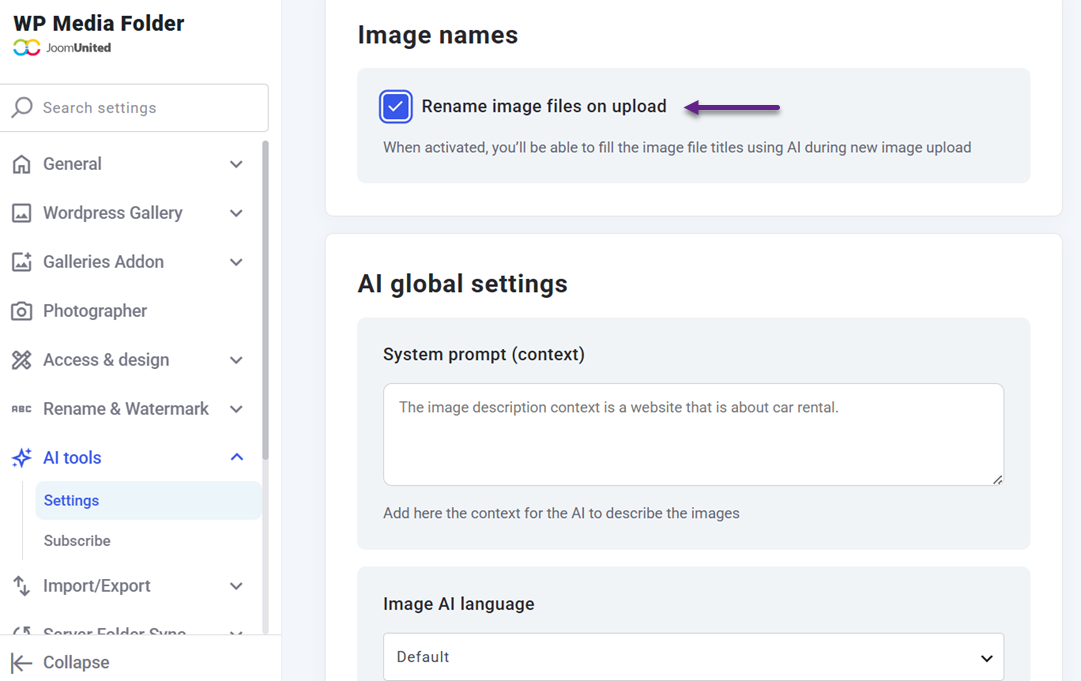Click the search magnifier icon
The width and height of the screenshot is (1081, 681).
(22, 107)
